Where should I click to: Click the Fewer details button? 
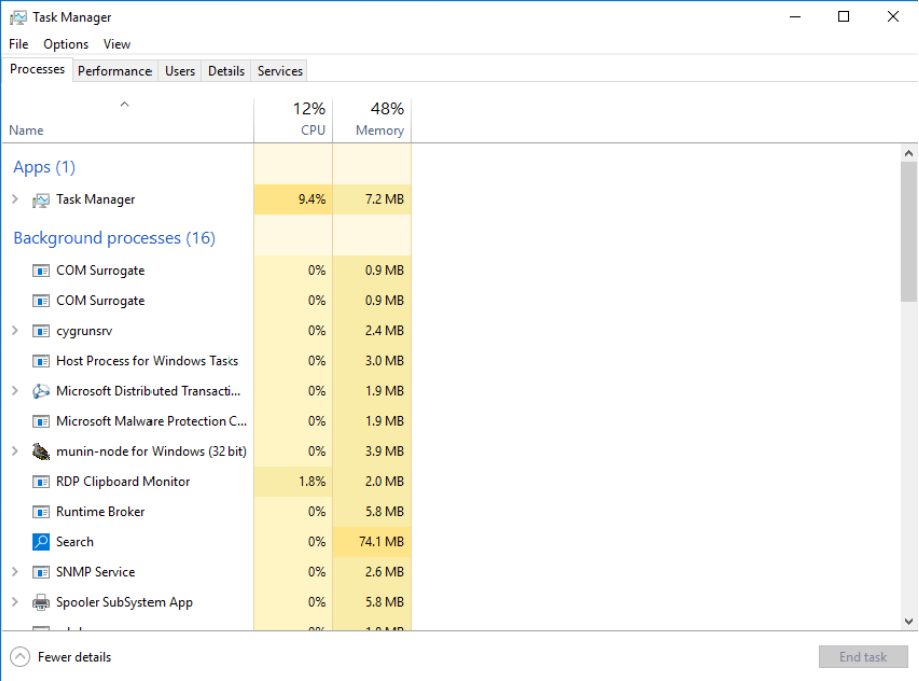point(59,656)
